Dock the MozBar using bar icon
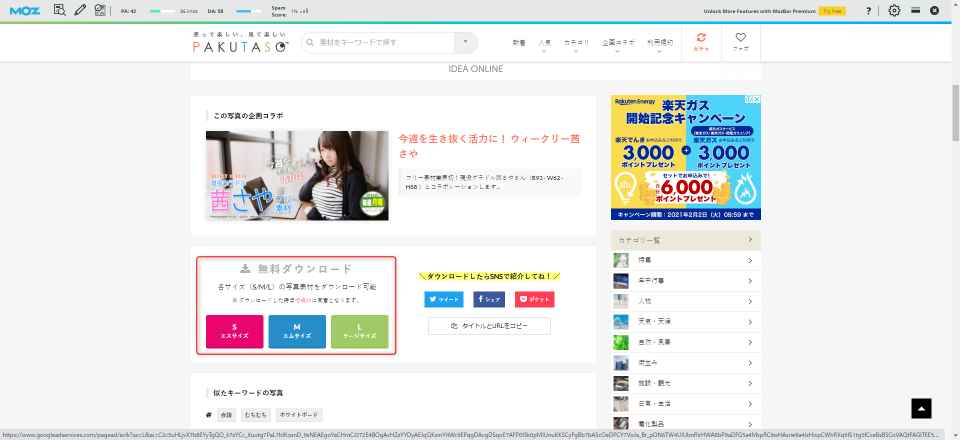 [x=915, y=10]
